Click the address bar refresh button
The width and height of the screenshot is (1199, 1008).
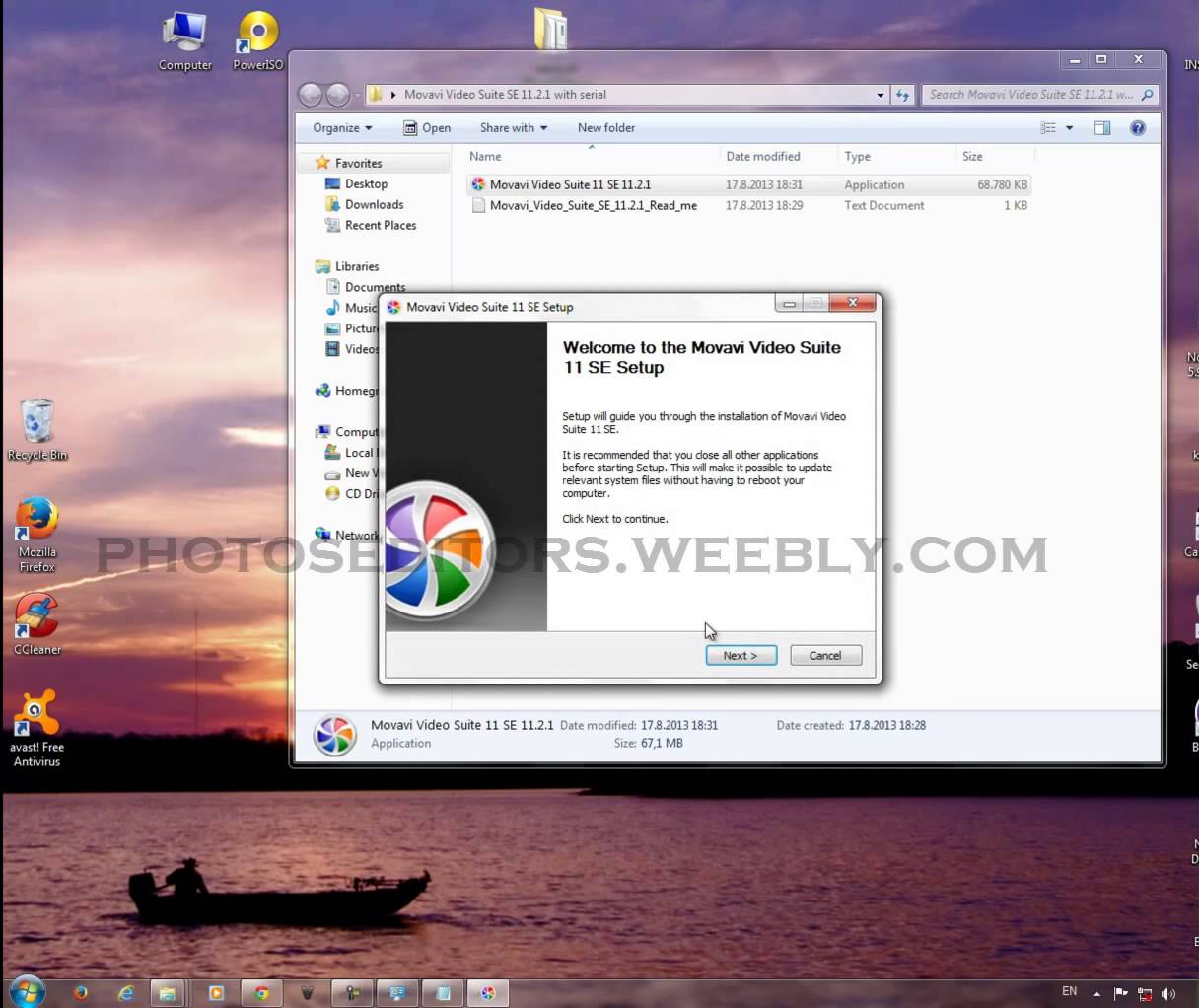tap(902, 95)
